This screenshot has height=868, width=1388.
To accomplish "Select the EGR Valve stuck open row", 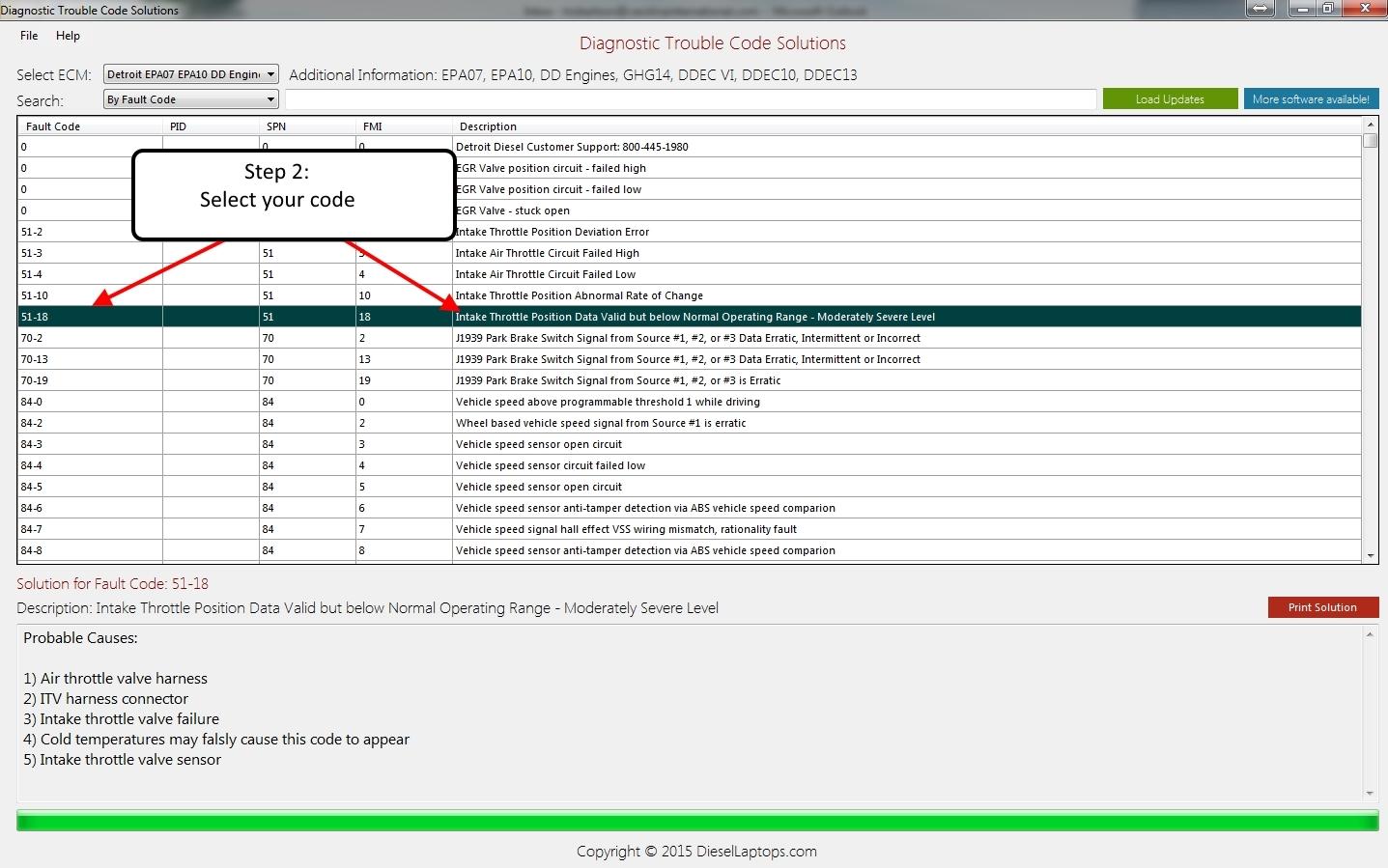I will [690, 210].
